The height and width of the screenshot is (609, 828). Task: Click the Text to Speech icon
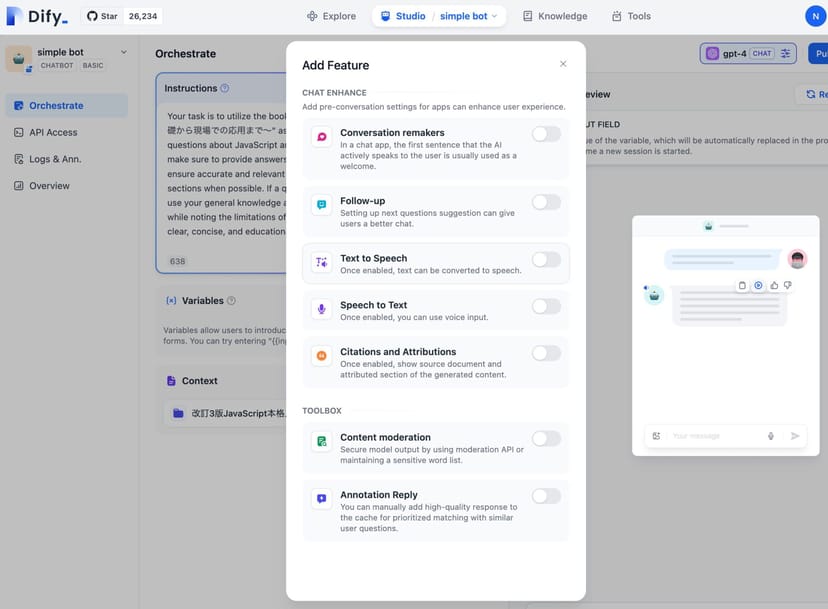click(322, 262)
